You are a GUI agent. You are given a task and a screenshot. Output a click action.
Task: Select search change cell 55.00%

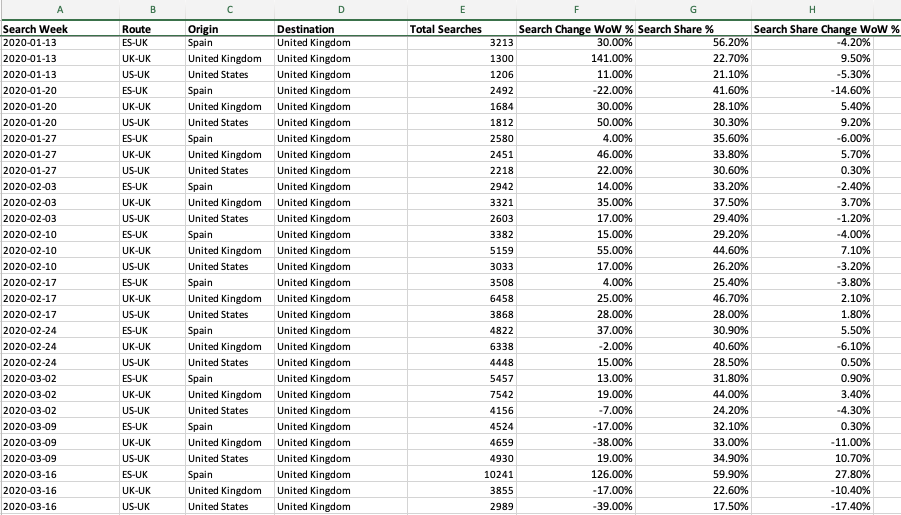pos(576,250)
